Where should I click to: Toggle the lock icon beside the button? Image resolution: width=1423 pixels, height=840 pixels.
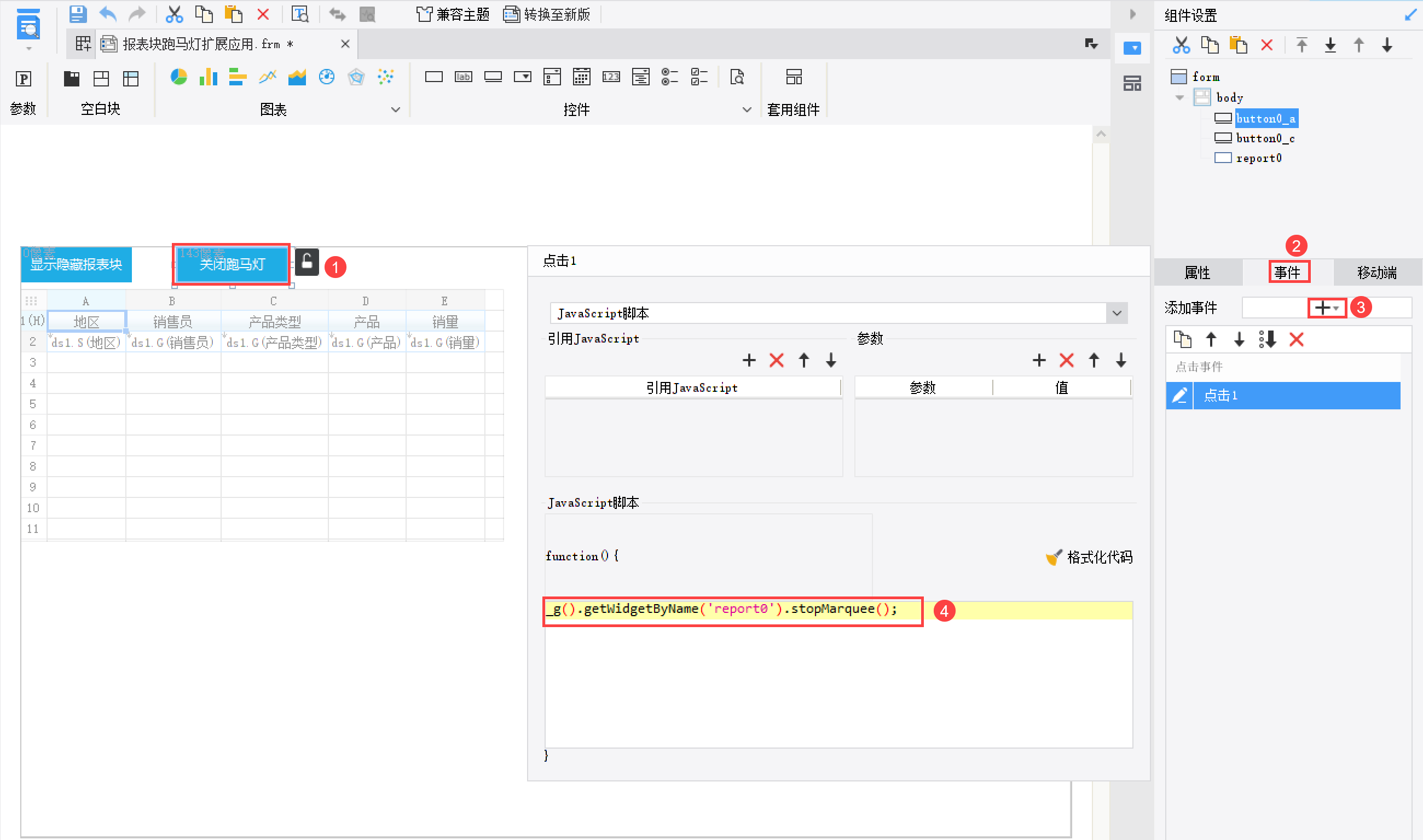coord(307,262)
